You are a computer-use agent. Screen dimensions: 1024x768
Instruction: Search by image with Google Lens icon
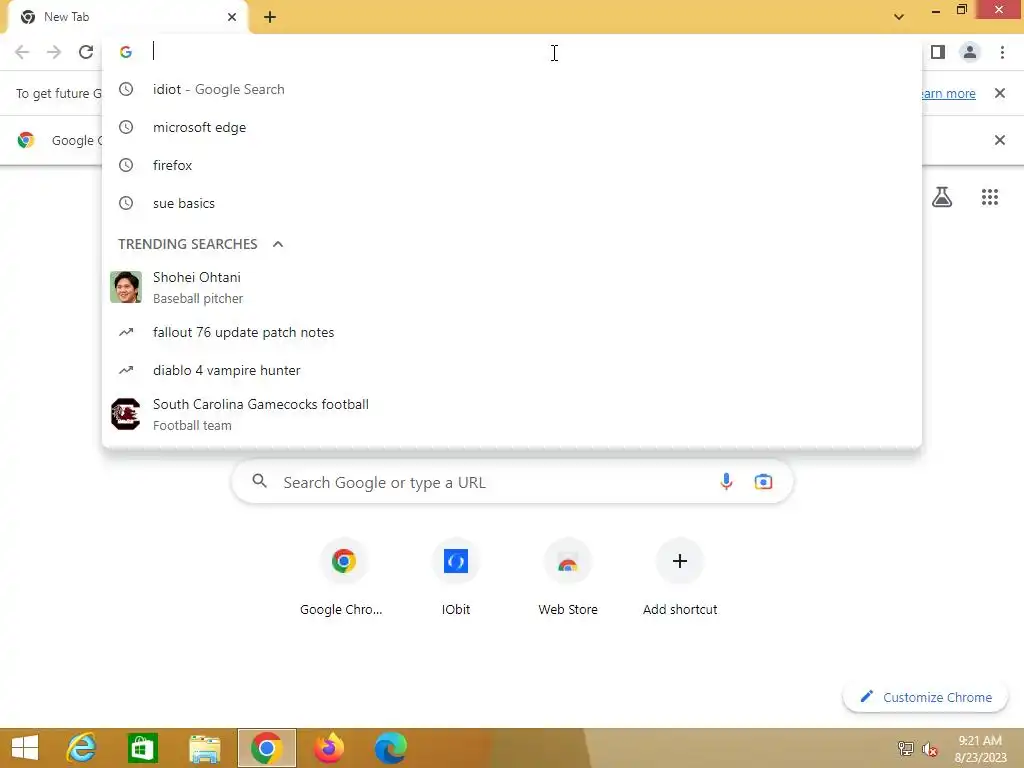coord(763,482)
